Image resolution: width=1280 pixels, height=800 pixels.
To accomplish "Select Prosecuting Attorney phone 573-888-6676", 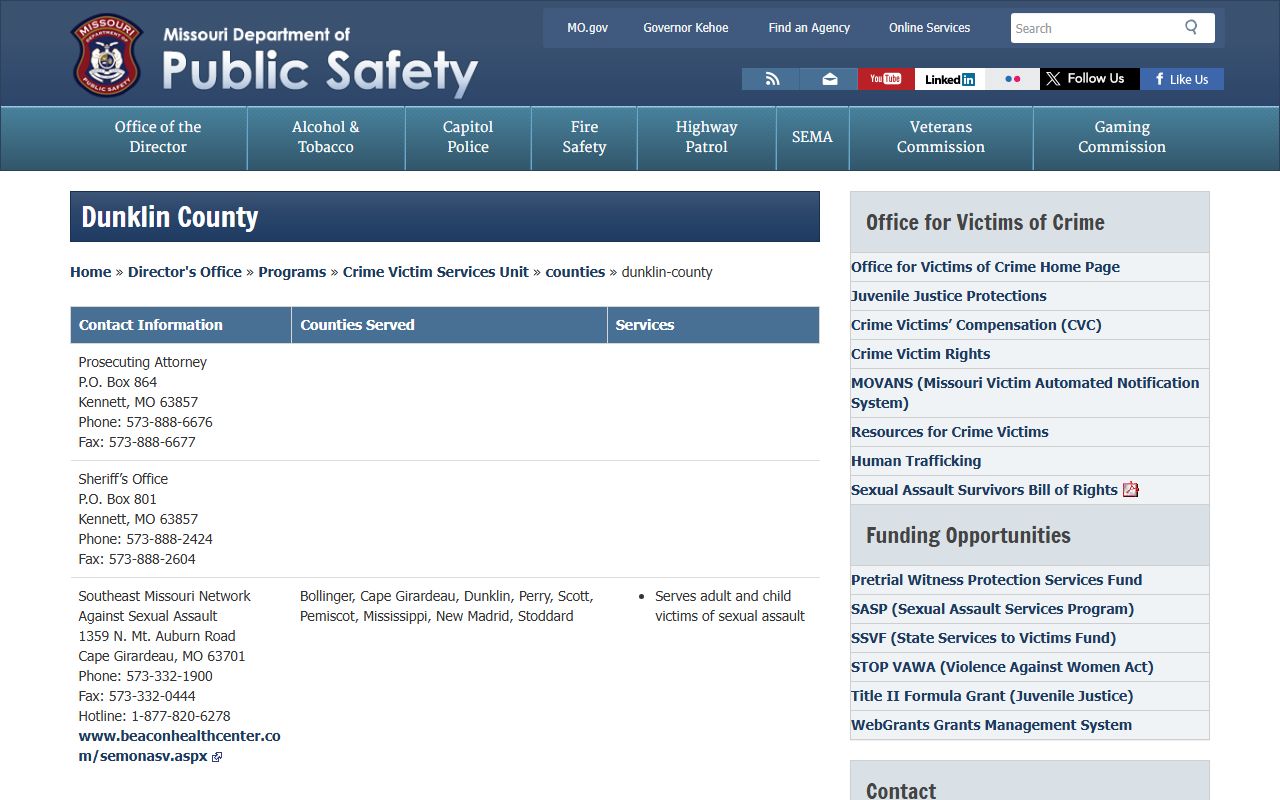I will coord(169,422).
